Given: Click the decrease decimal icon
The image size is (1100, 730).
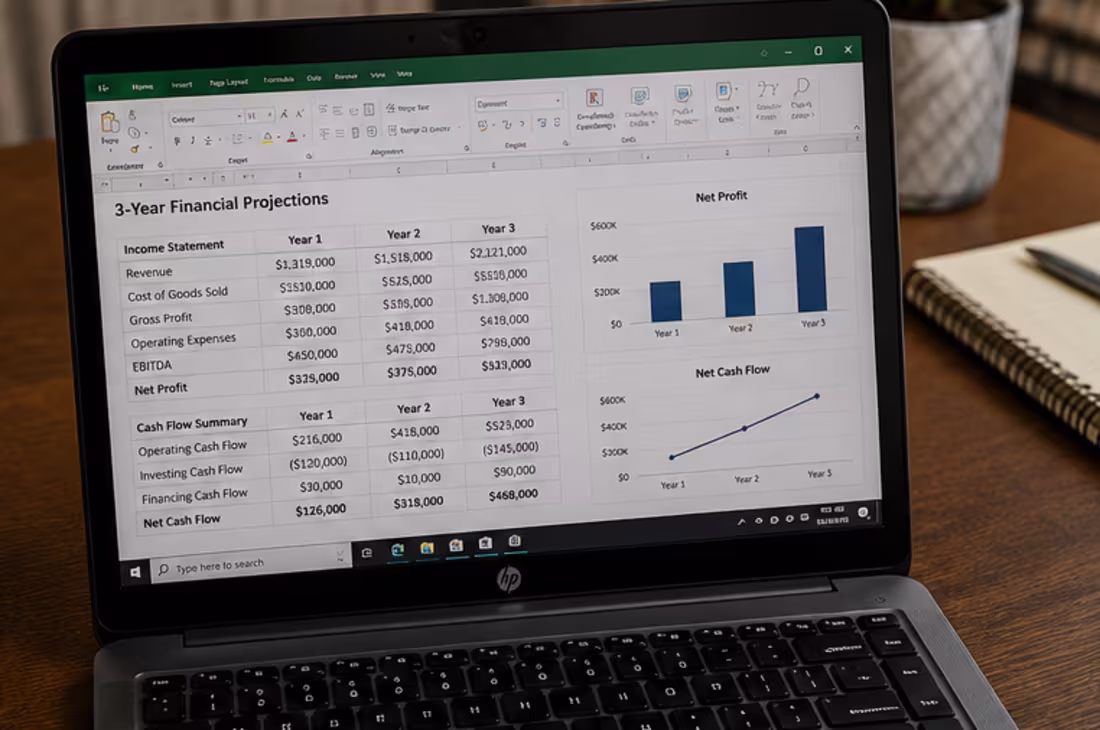Looking at the screenshot, I should point(557,123).
